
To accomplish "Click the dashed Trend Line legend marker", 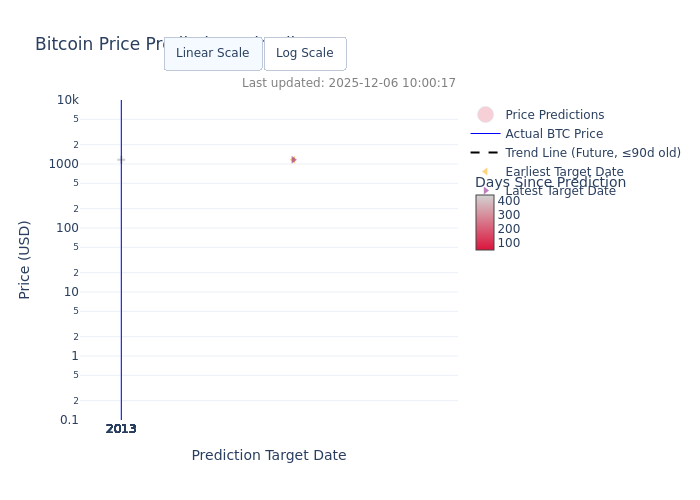I will pos(485,153).
